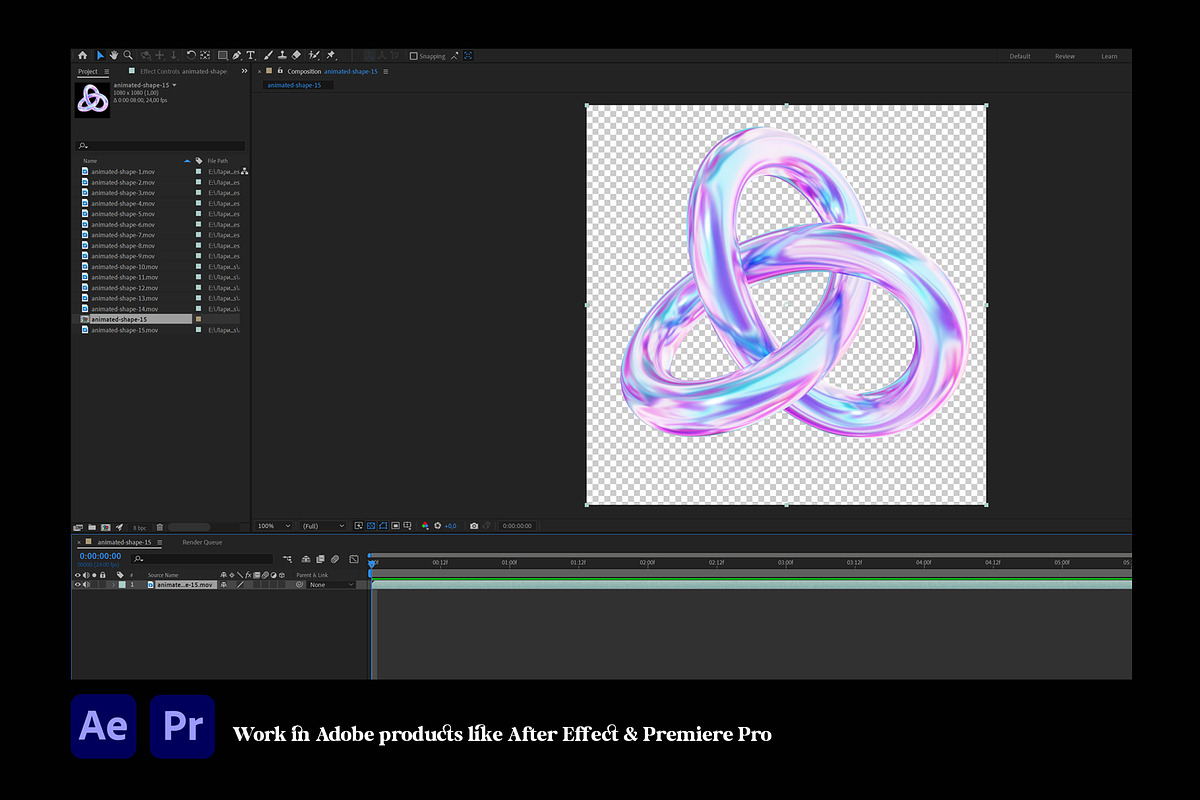
Task: Click the take snapshot camera icon
Action: coord(474,526)
